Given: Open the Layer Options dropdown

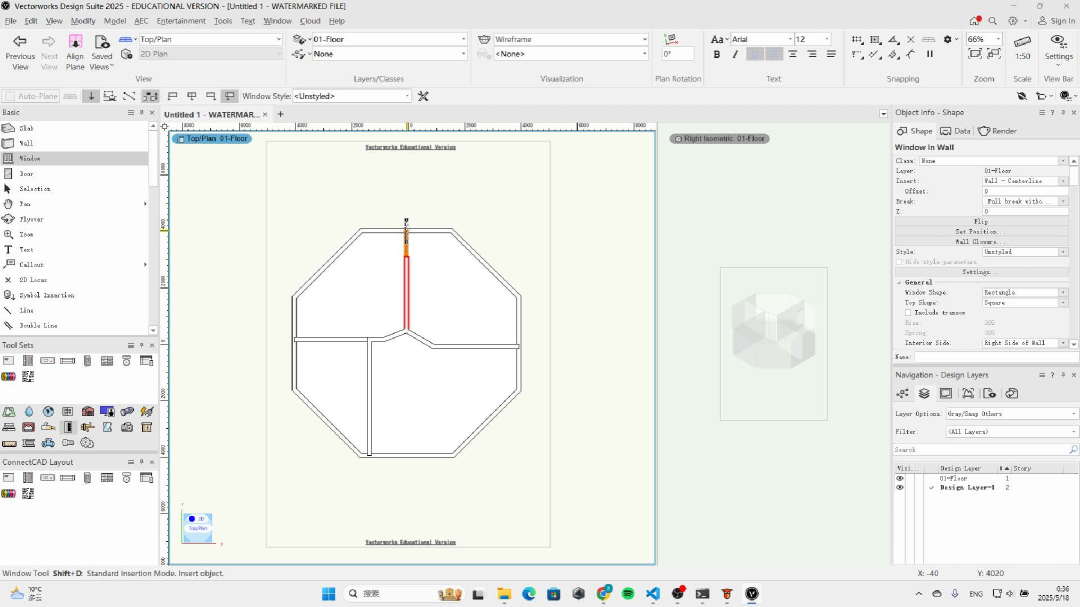Looking at the screenshot, I should point(1012,414).
